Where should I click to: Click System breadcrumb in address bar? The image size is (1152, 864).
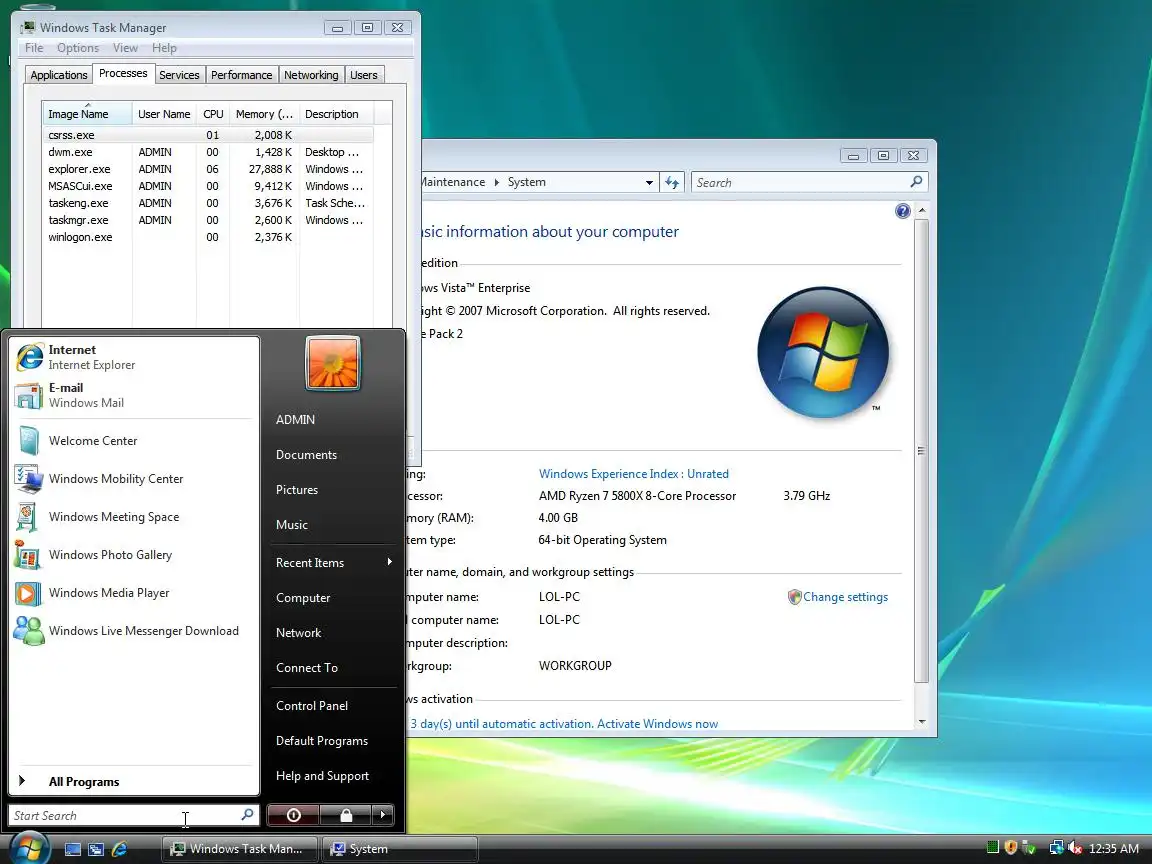point(527,182)
